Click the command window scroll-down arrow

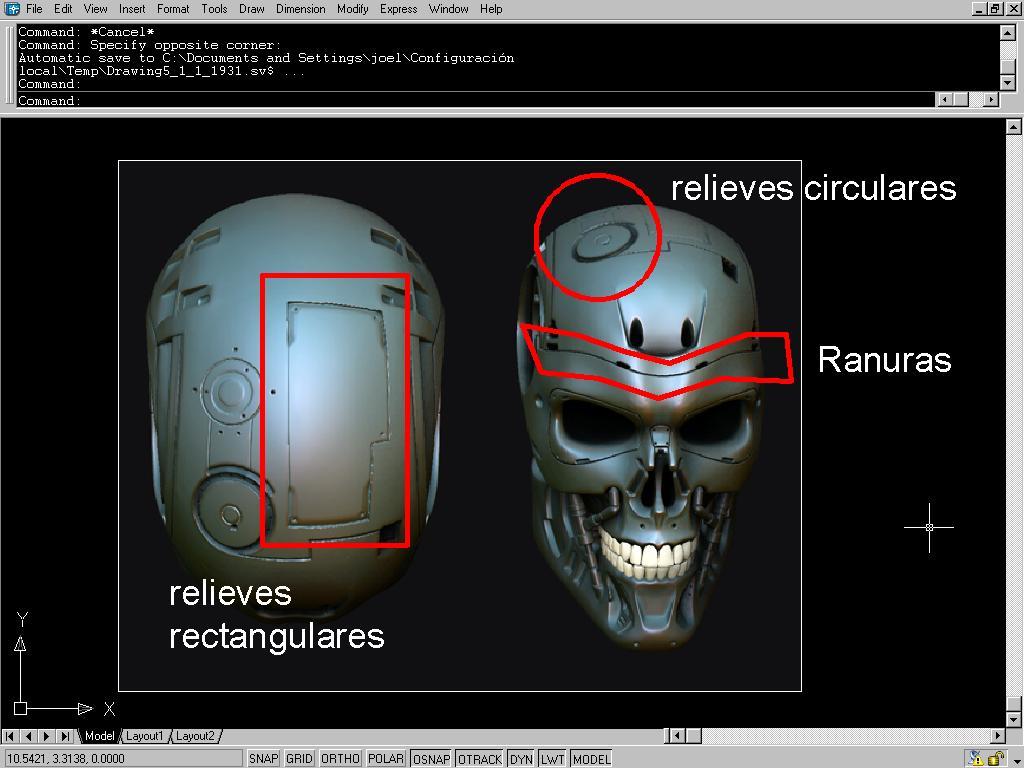pos(1008,83)
